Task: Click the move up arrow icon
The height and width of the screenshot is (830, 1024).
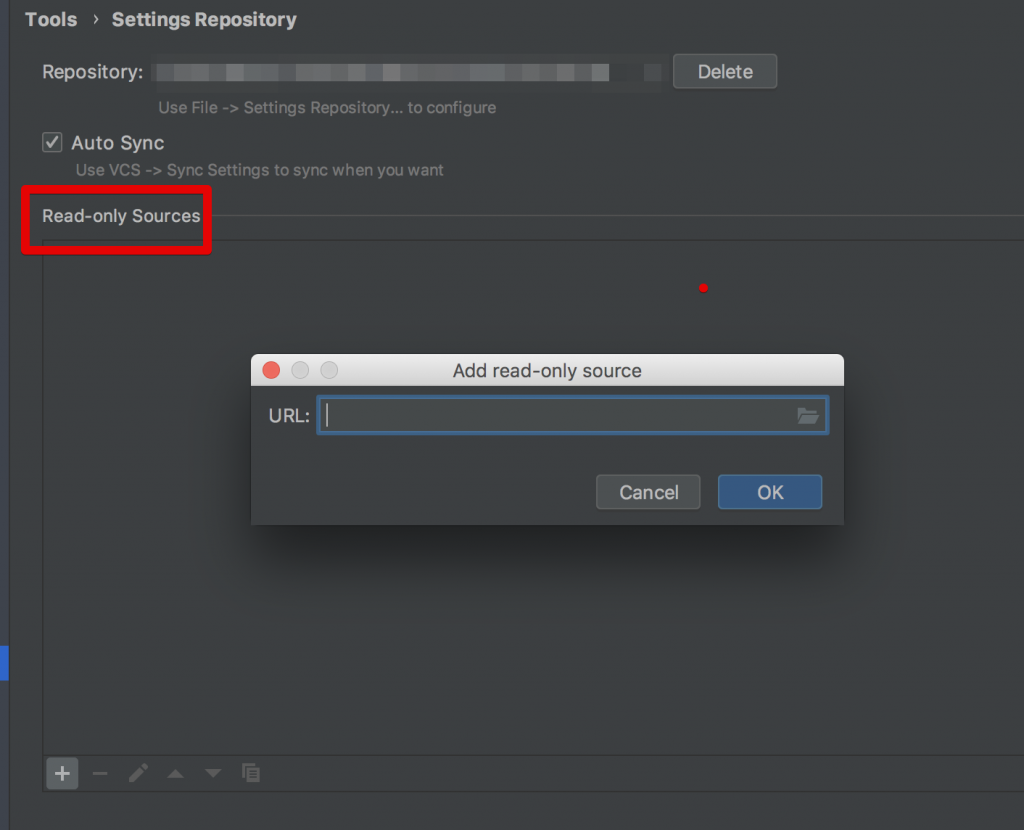Action: (x=175, y=773)
